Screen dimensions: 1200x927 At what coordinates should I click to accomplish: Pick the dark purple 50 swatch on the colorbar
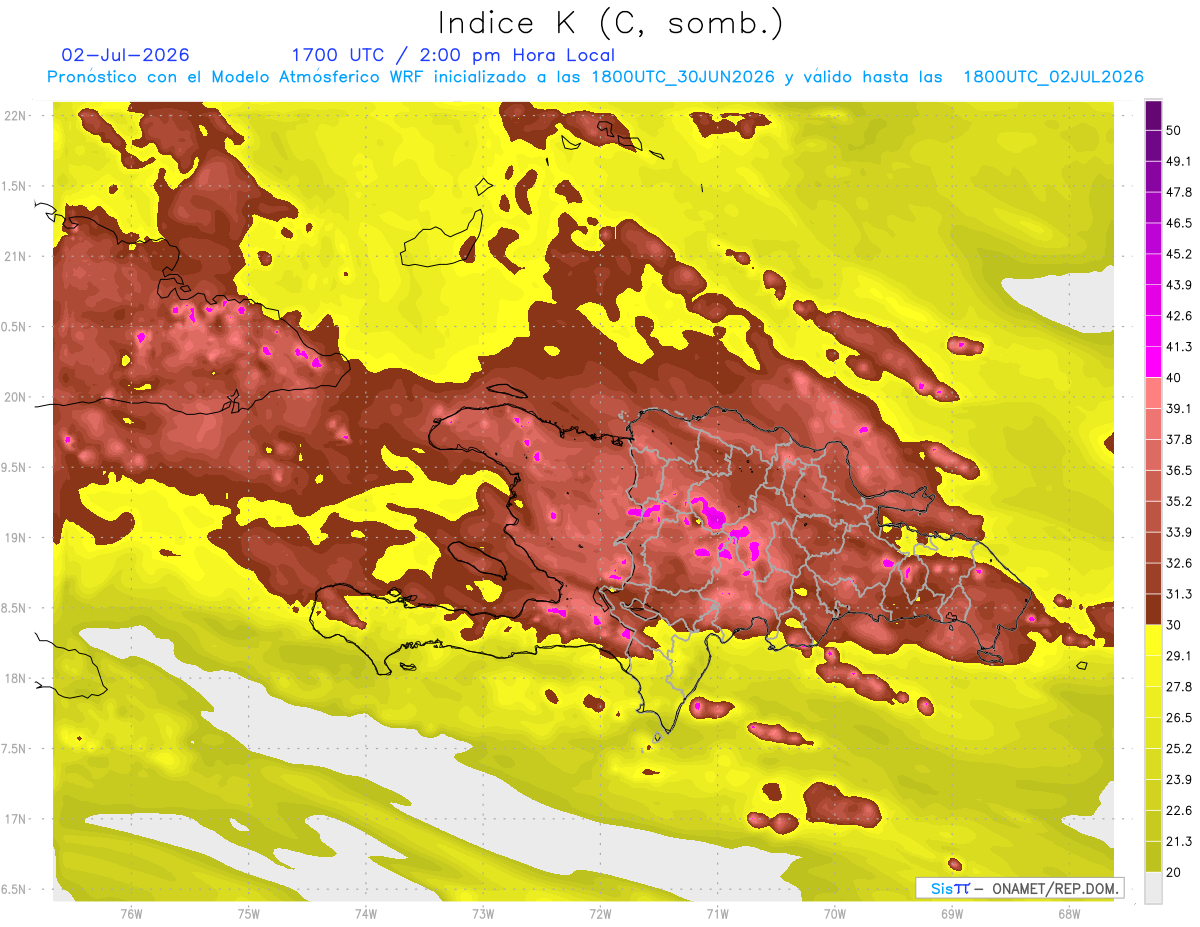(1153, 118)
